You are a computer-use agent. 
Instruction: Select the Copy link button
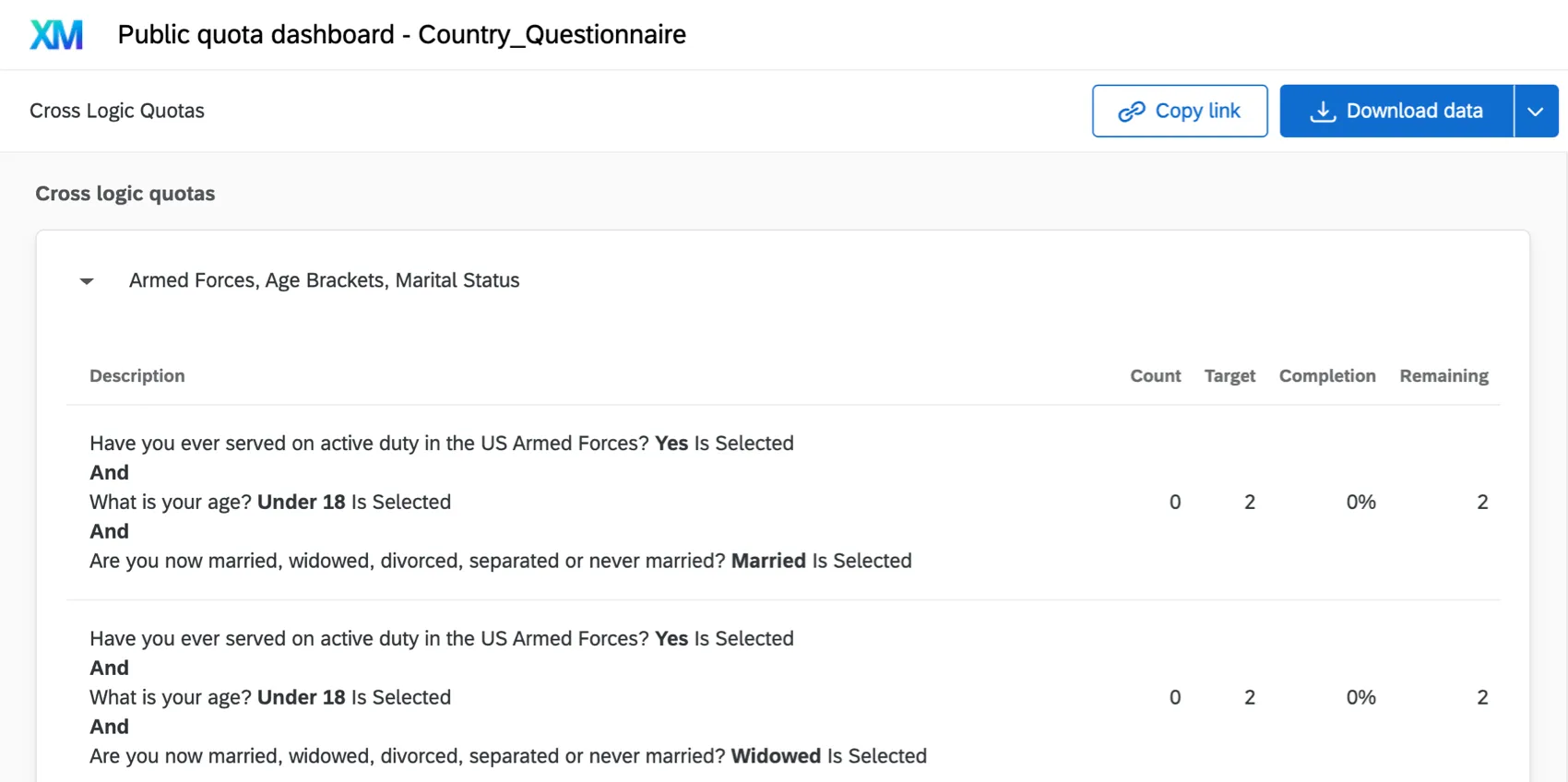(1180, 111)
